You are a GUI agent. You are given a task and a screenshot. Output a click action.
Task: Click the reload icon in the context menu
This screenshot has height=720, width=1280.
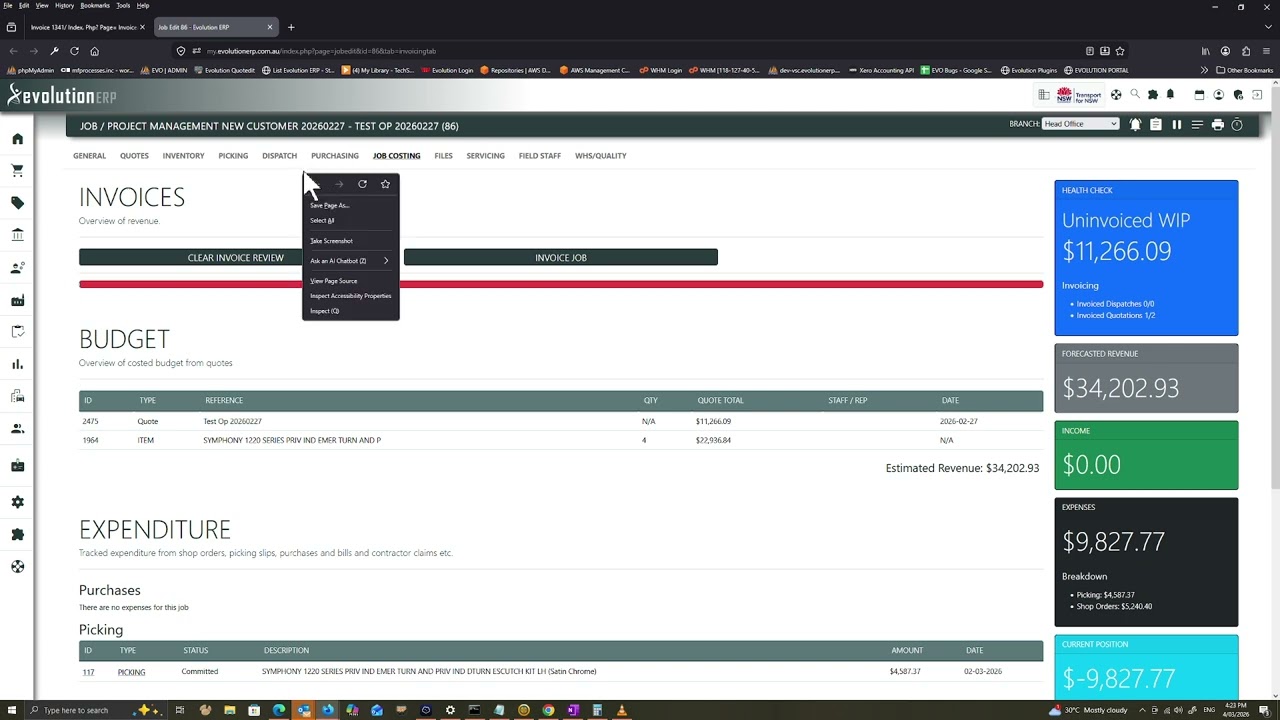click(362, 184)
